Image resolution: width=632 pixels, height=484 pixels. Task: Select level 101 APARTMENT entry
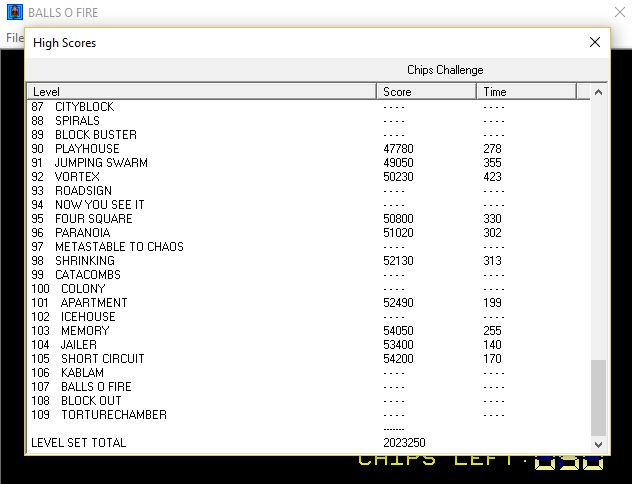click(93, 303)
